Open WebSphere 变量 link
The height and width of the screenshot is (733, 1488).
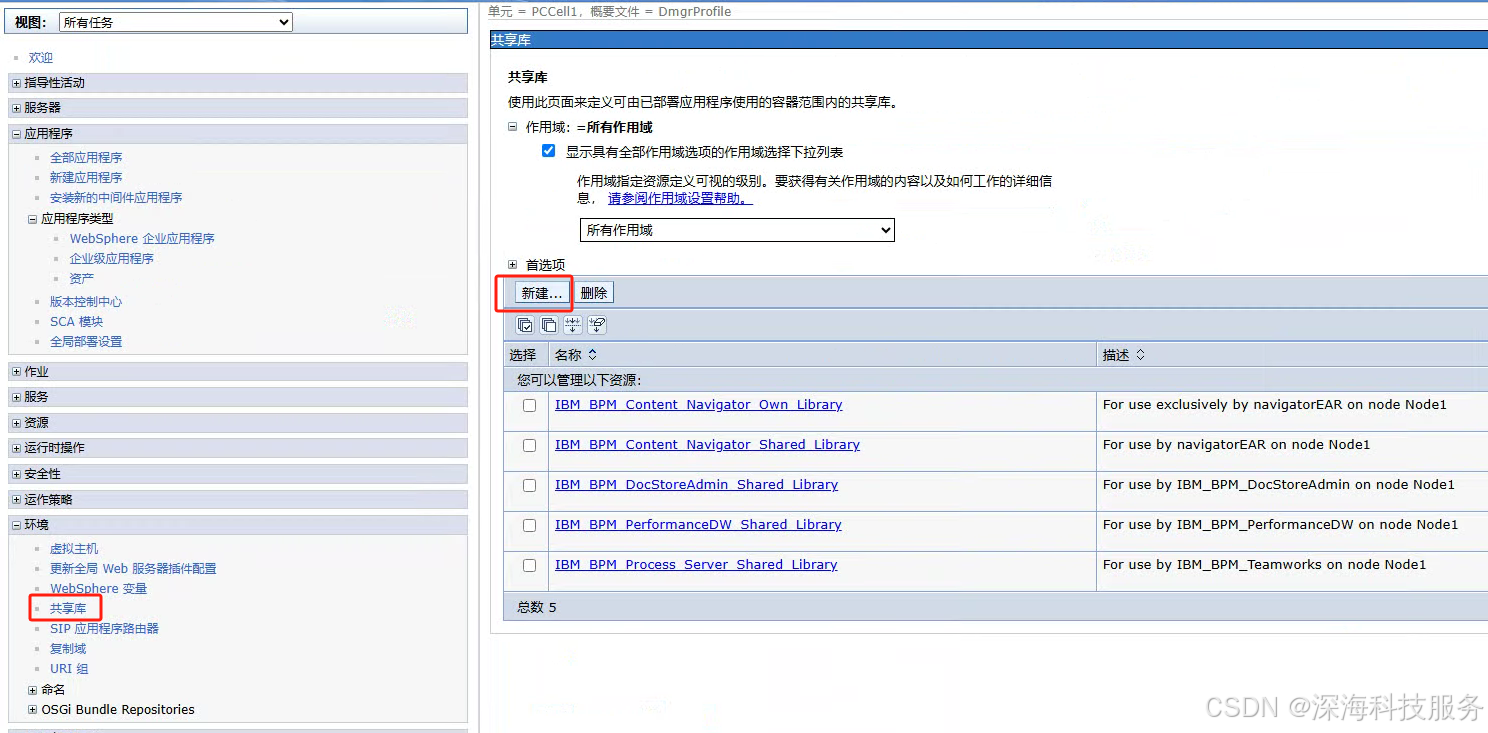point(99,589)
